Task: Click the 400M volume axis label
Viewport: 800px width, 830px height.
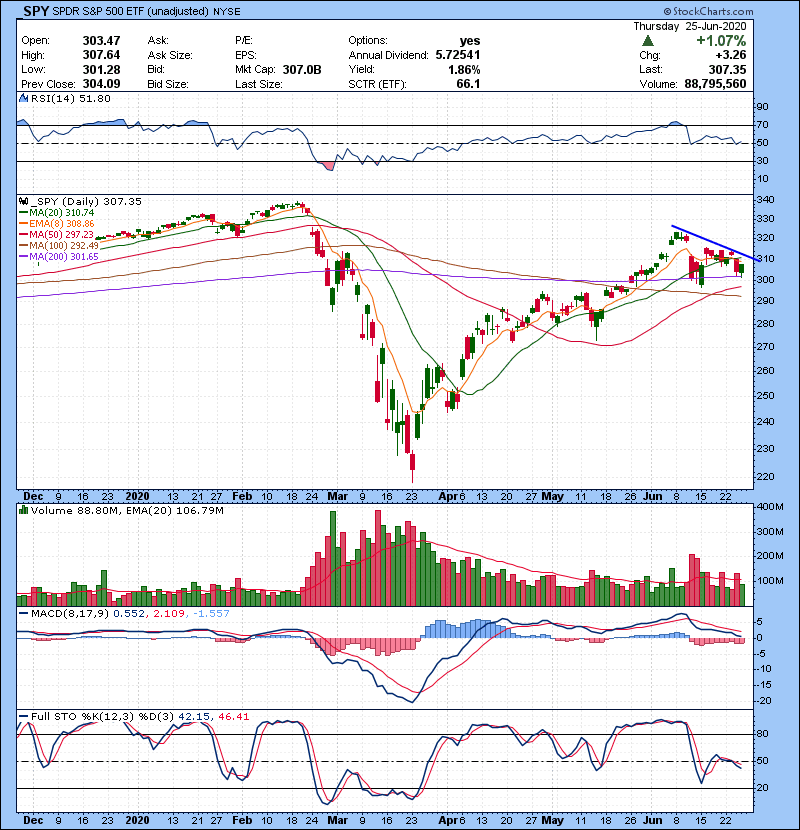Action: point(770,507)
